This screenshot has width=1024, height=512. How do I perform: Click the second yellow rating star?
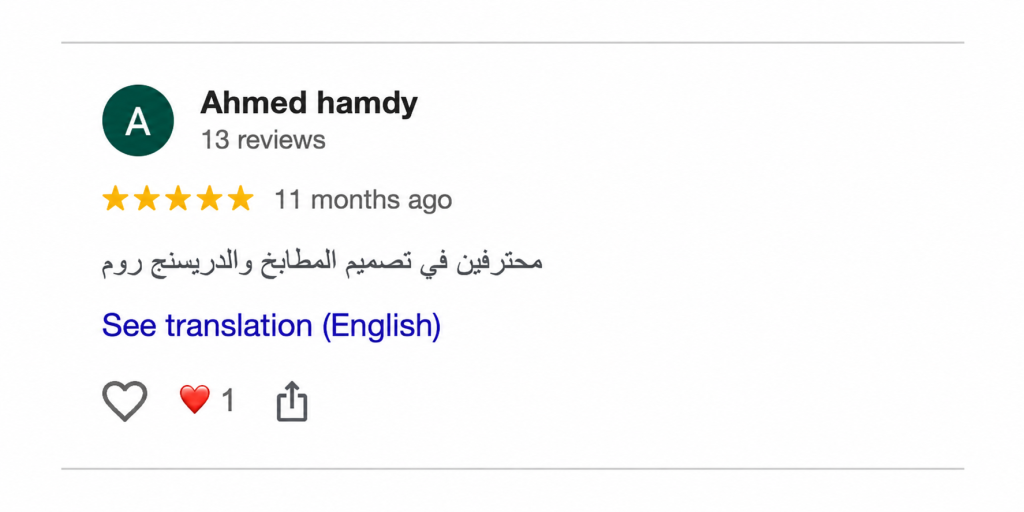146,199
